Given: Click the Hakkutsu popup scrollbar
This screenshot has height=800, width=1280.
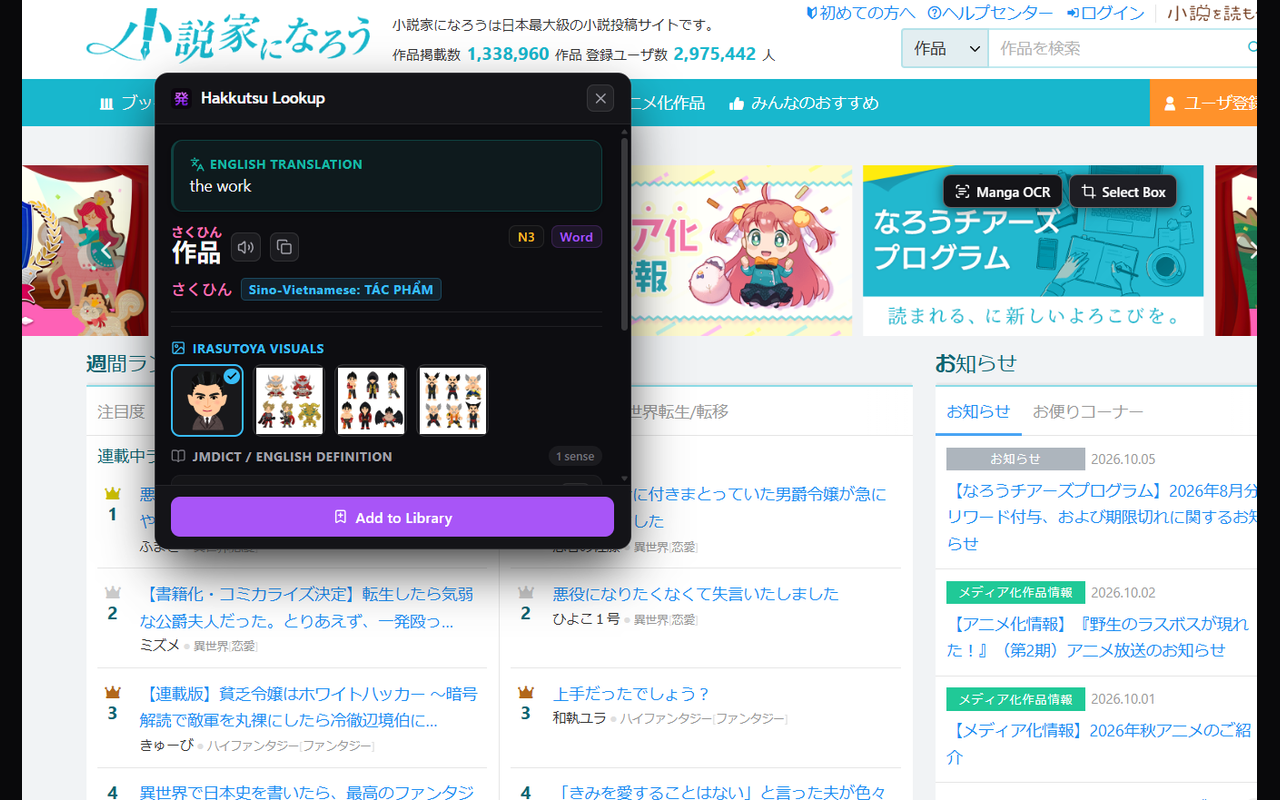Looking at the screenshot, I should click(625, 235).
